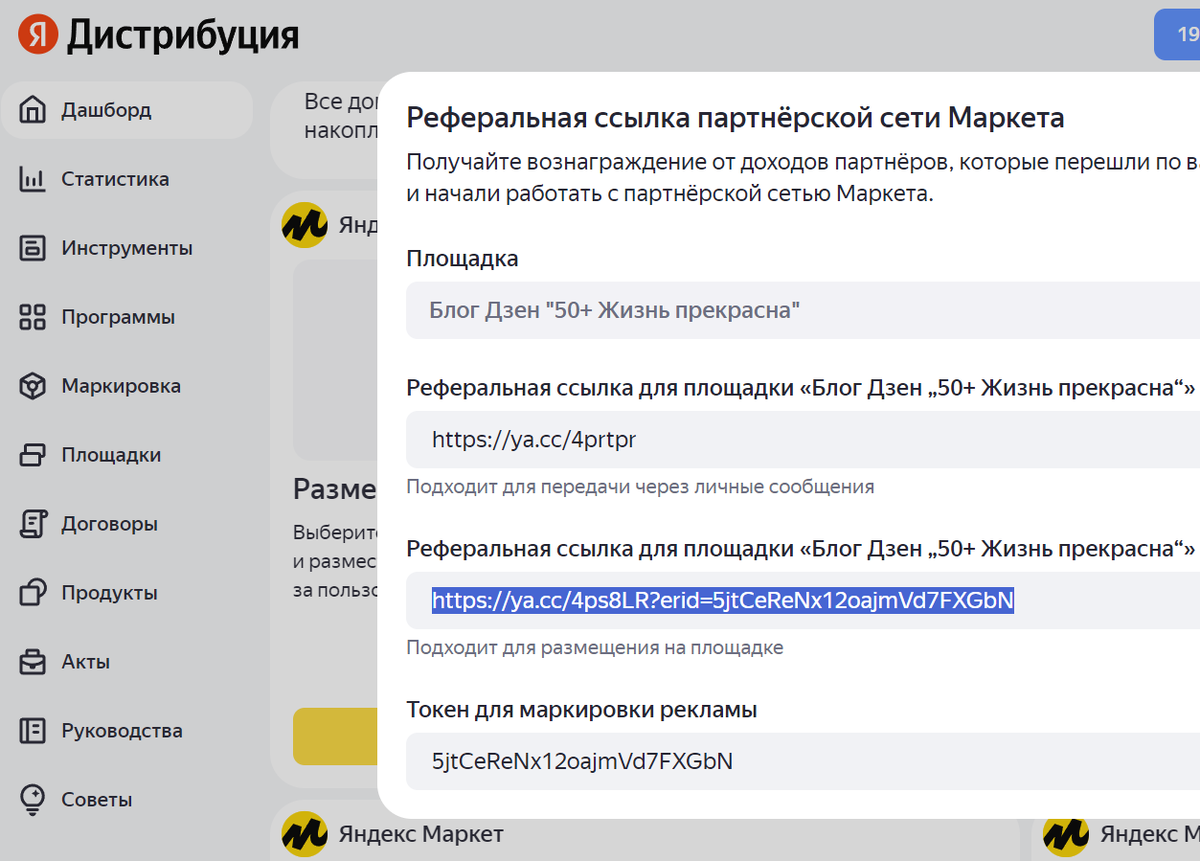Open Акты in the sidebar
This screenshot has width=1200, height=861.
pos(85,662)
